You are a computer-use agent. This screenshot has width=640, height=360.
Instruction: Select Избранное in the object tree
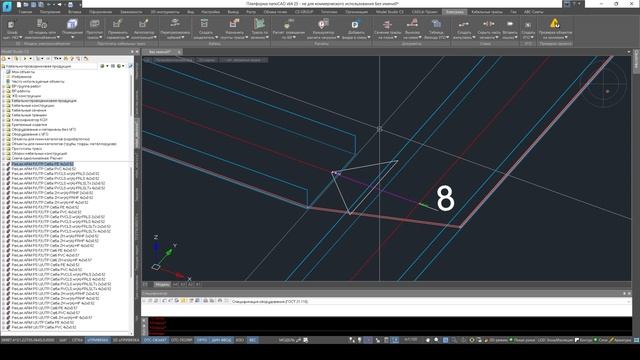click(21, 76)
